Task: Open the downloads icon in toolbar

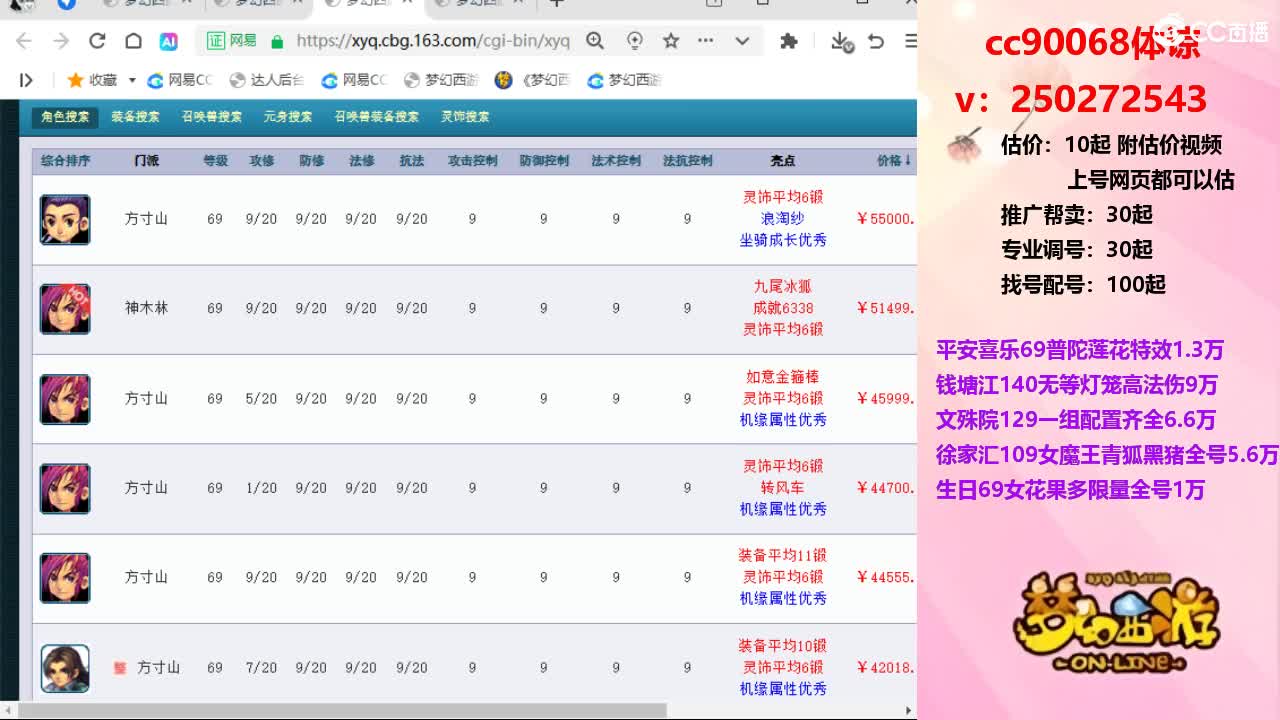Action: click(x=841, y=41)
